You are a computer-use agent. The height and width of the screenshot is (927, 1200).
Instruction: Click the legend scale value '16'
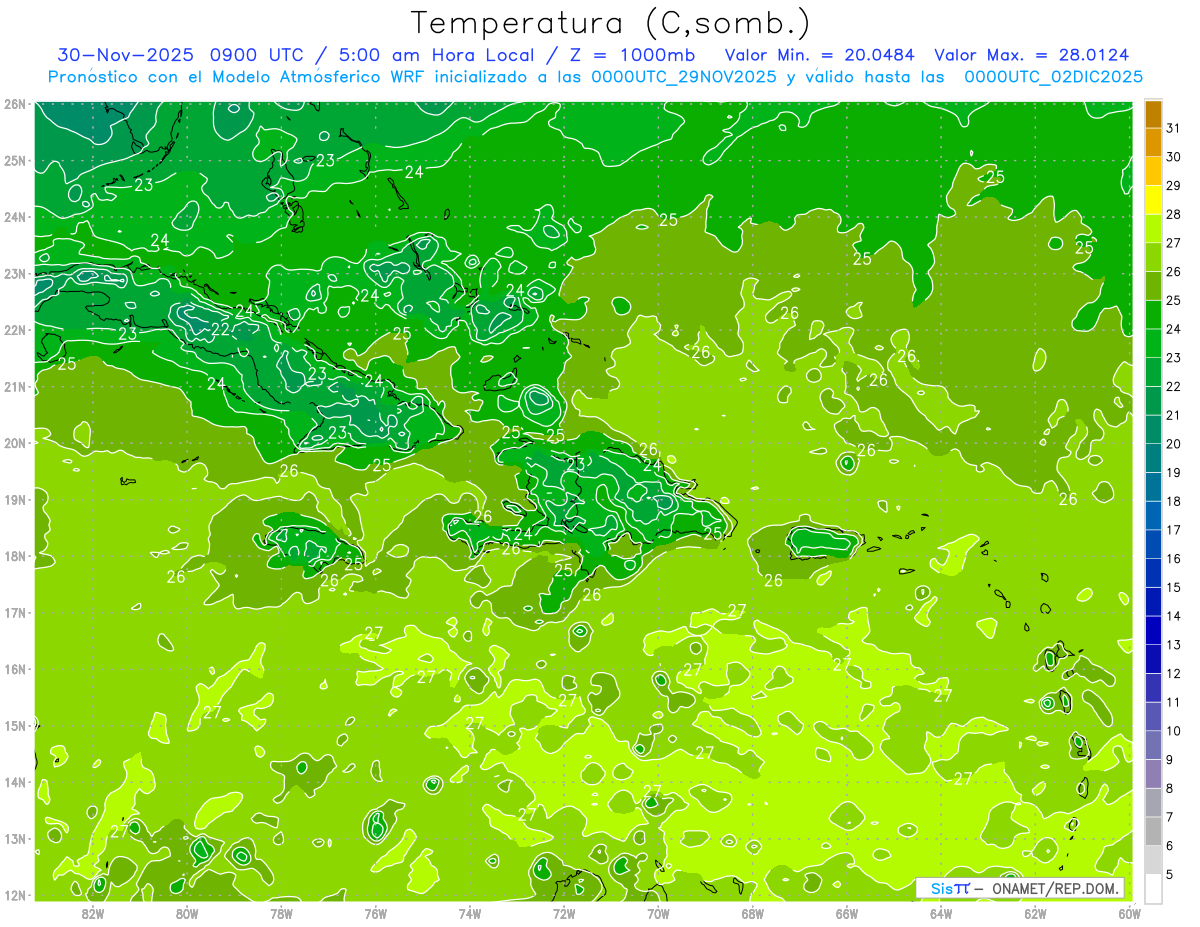click(1173, 558)
